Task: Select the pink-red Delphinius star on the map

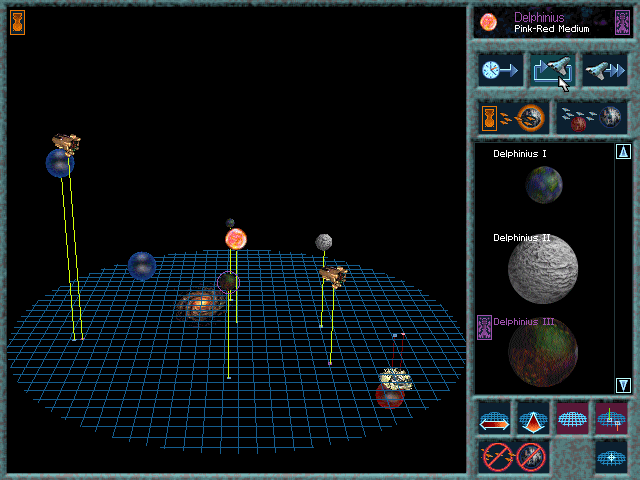Action: 236,239
